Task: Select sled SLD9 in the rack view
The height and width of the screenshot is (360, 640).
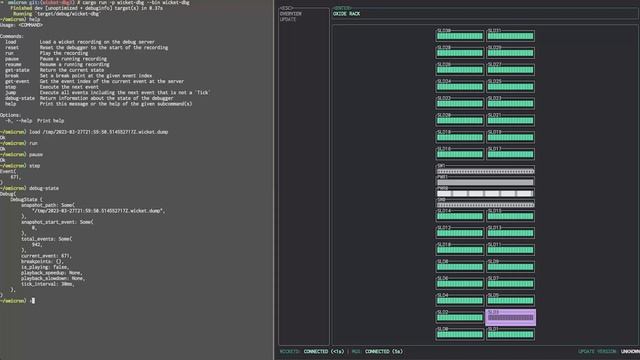Action: [510, 267]
